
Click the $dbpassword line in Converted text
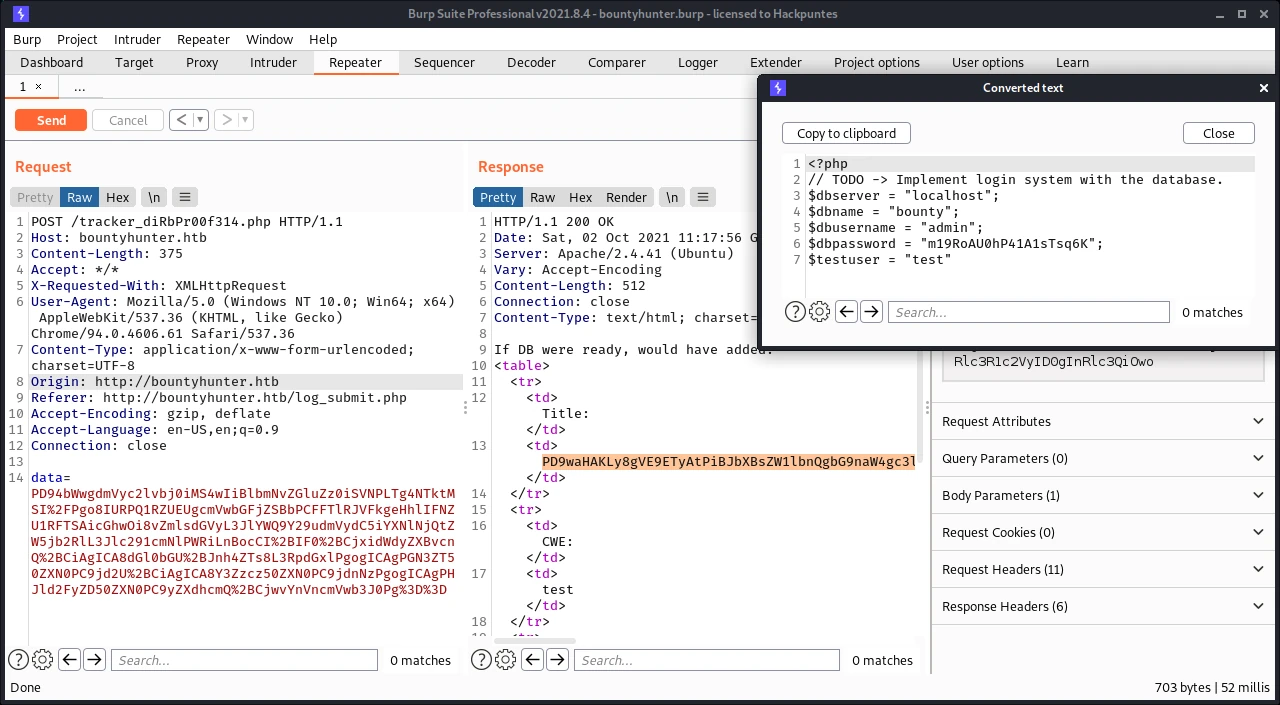tap(955, 244)
